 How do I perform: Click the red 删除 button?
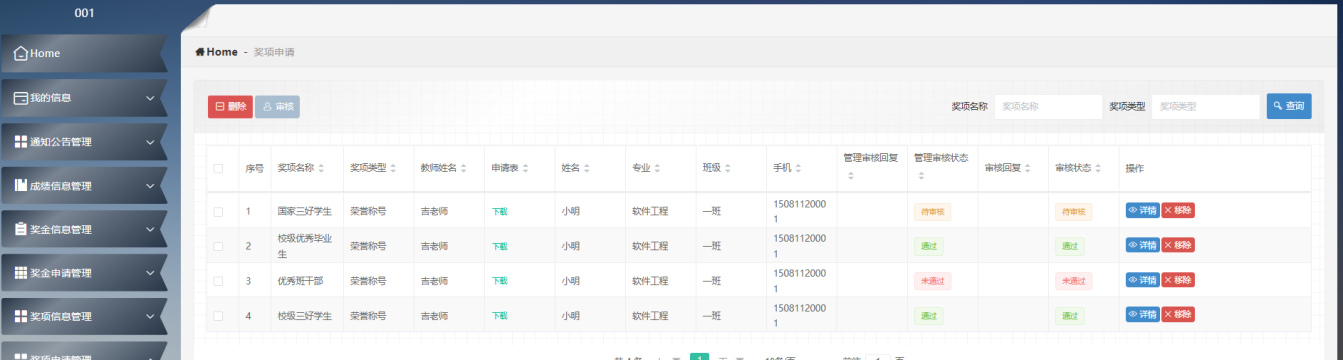(x=230, y=107)
